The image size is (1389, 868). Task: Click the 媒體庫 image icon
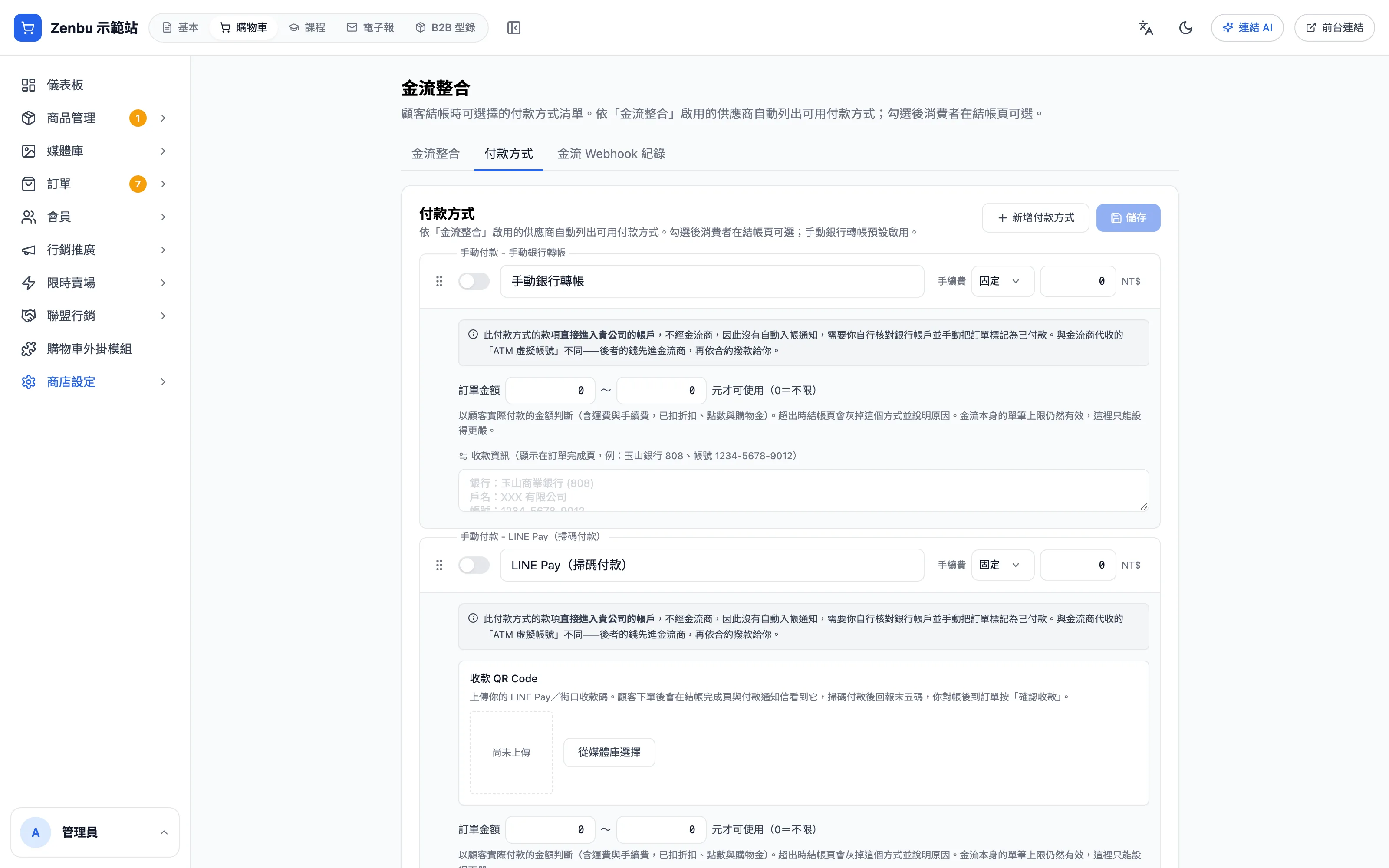(x=29, y=151)
